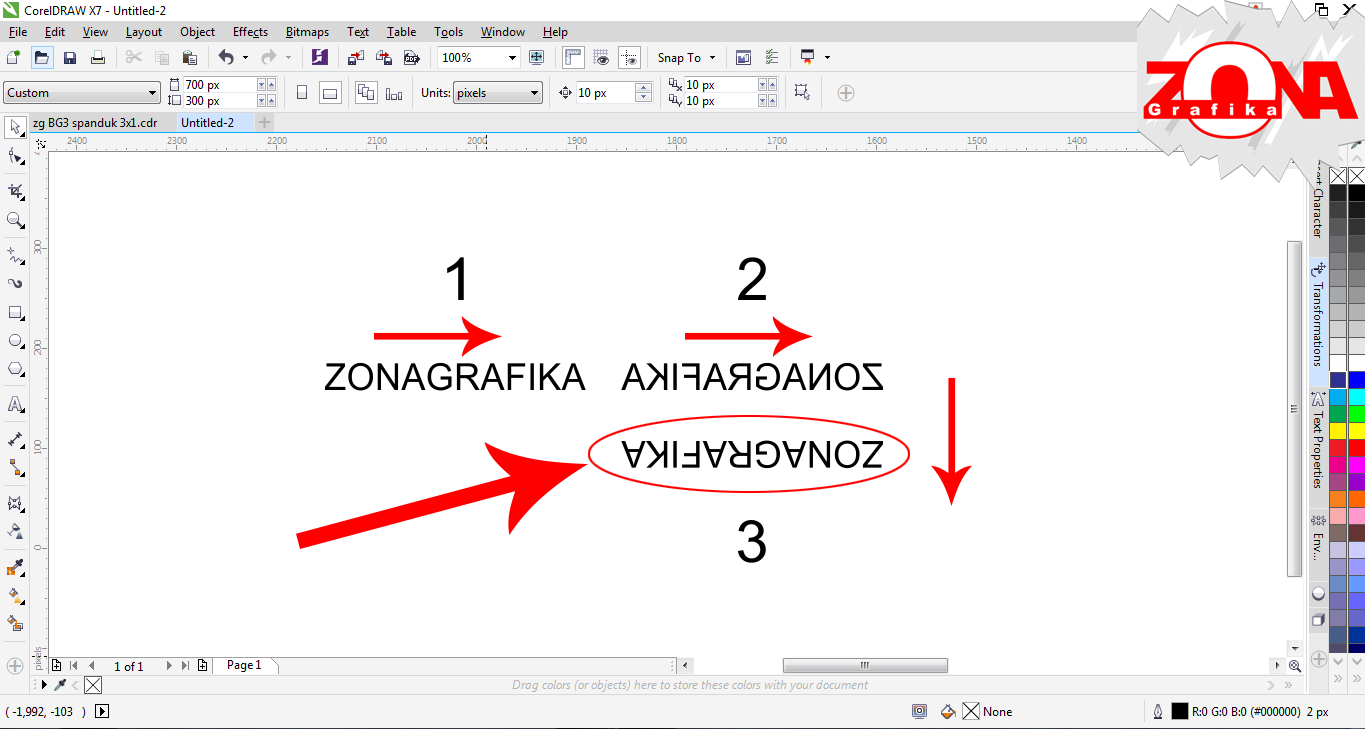Expand the Snap To dropdown

[712, 57]
